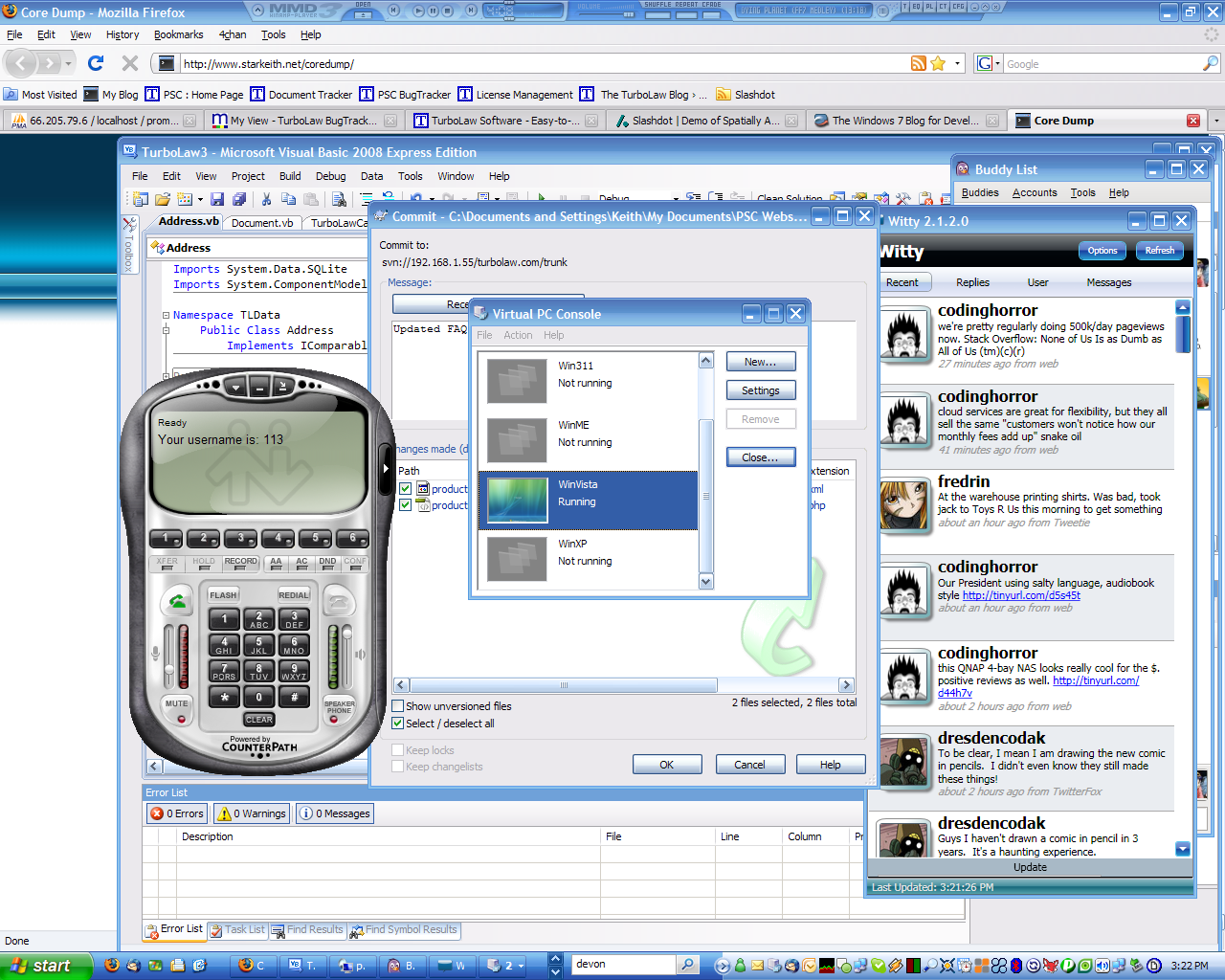
Task: Open Firefox back/forward history dropdown
Action: coord(68,64)
